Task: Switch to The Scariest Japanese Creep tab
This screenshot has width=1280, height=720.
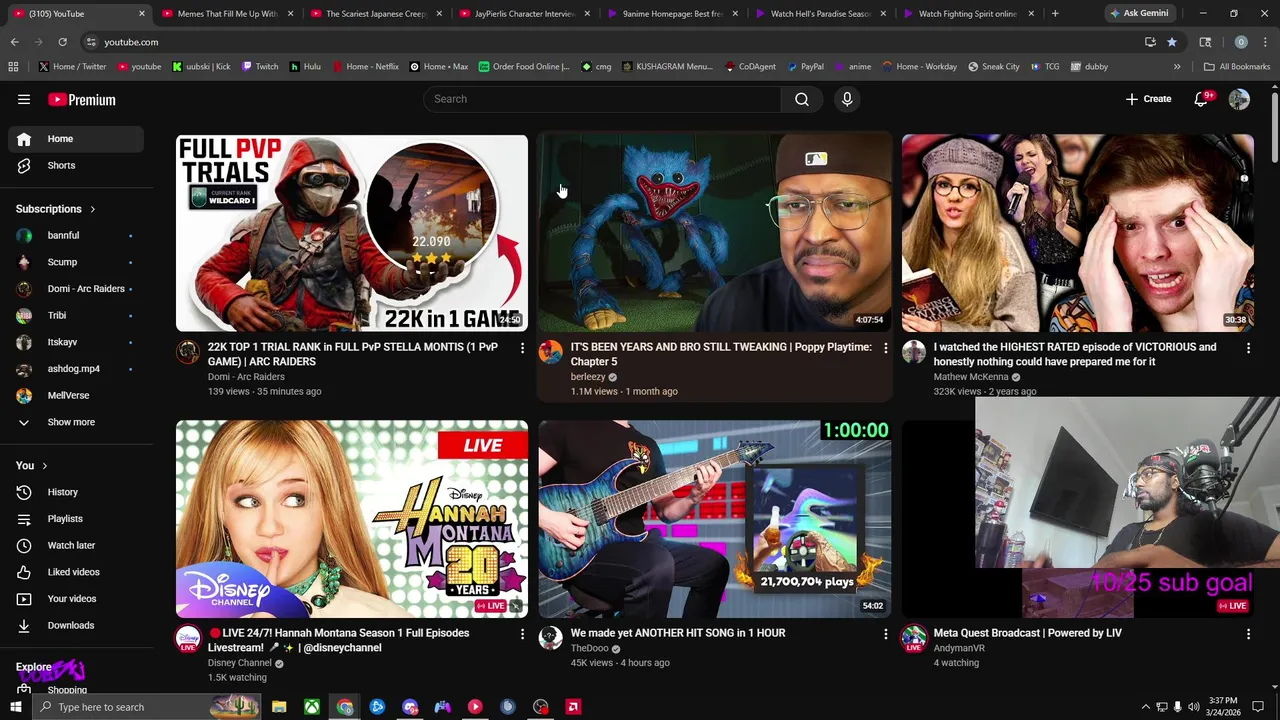Action: click(x=377, y=14)
